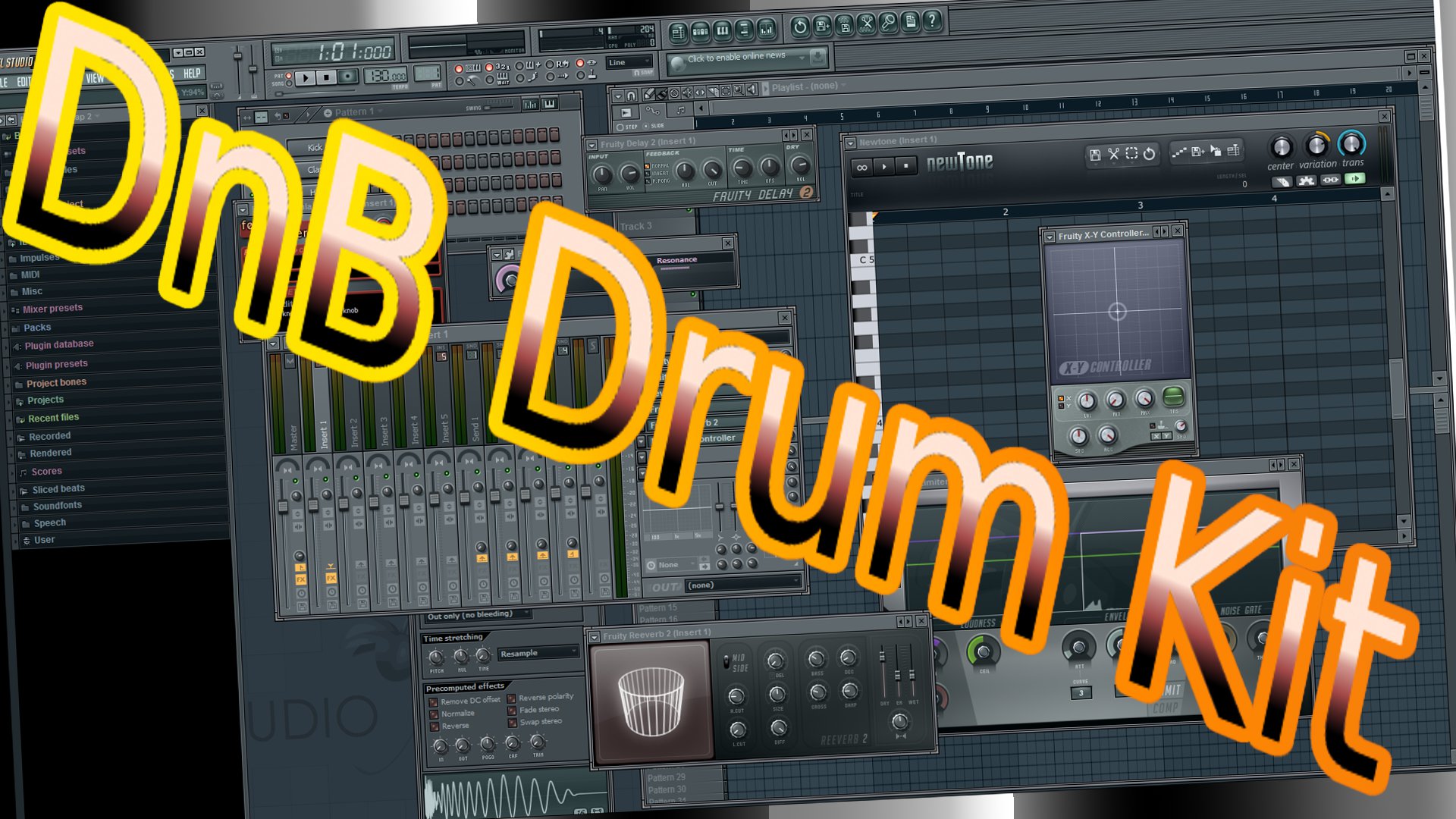Enable Reverse polarity checkbox
Viewport: 1456px width, 819px height.
point(512,698)
